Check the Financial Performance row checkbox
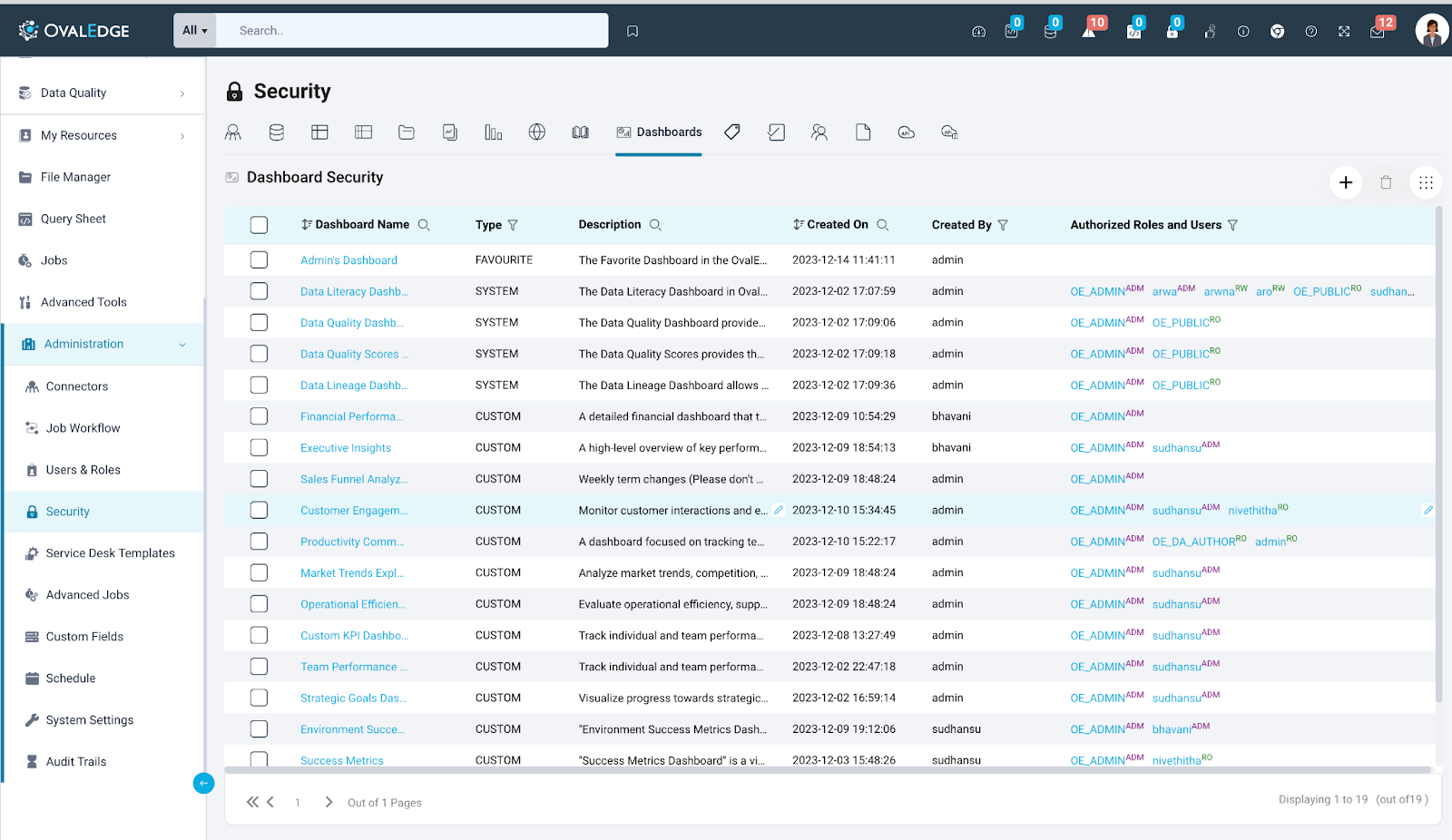Image resolution: width=1452 pixels, height=840 pixels. point(260,416)
